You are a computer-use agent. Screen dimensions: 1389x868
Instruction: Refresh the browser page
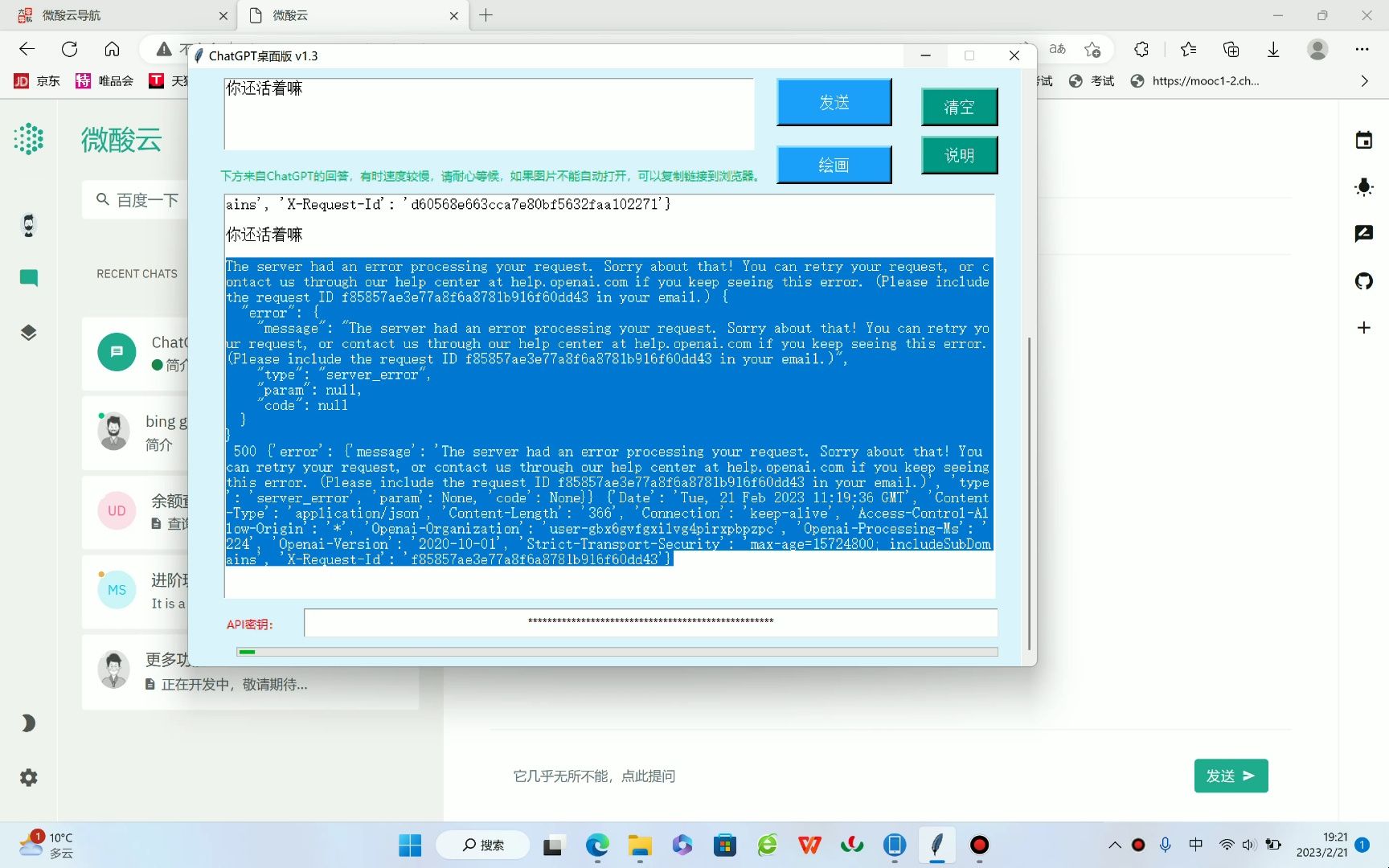(70, 49)
